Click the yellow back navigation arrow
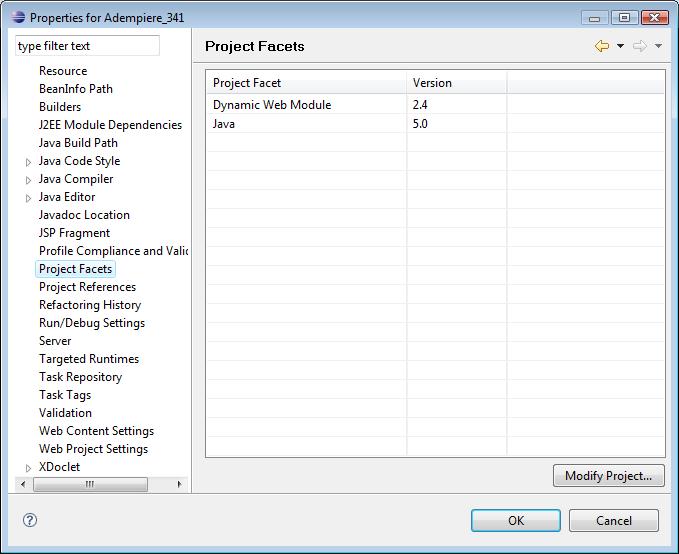 point(601,46)
